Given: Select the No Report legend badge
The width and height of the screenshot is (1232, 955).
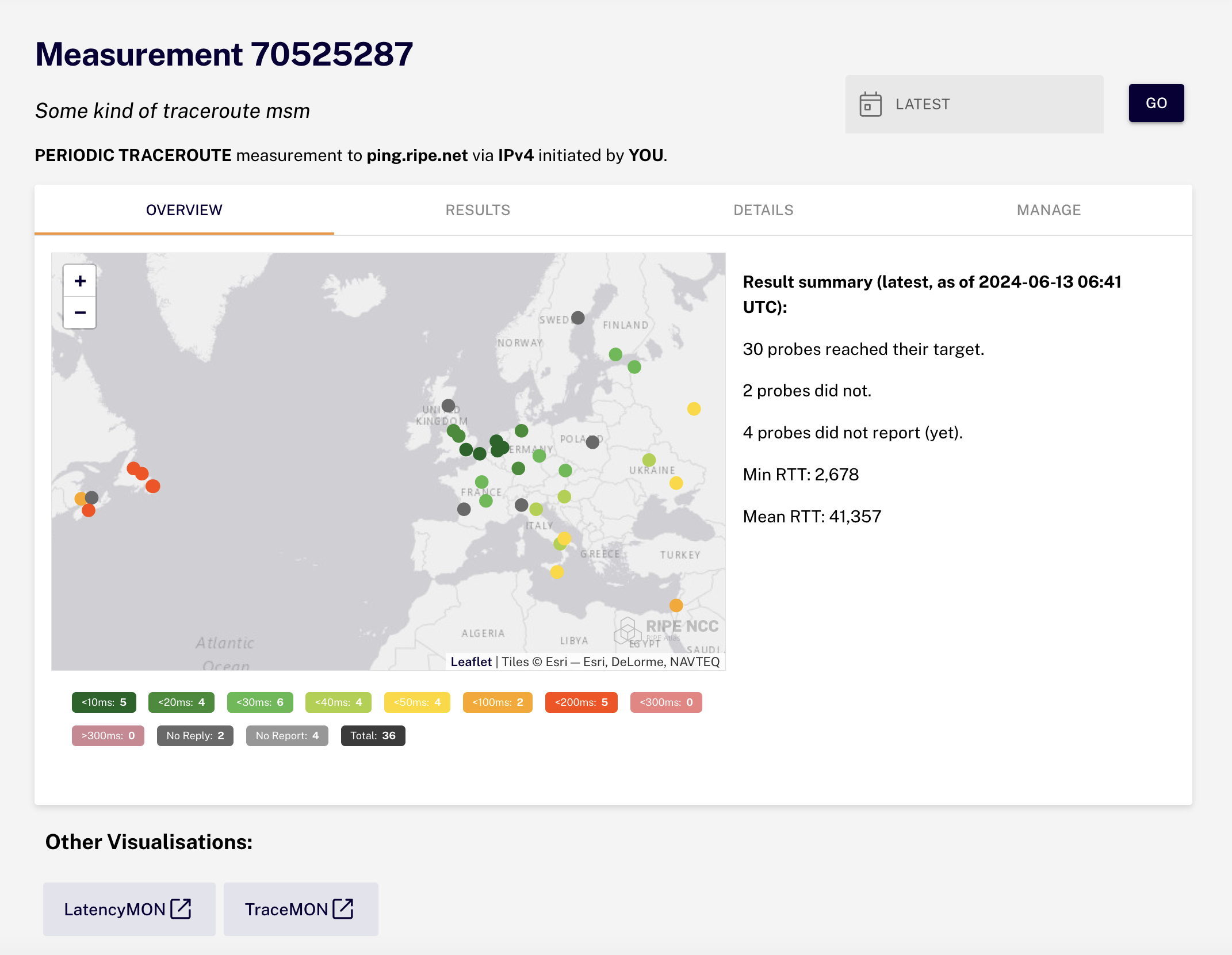Looking at the screenshot, I should pos(287,736).
